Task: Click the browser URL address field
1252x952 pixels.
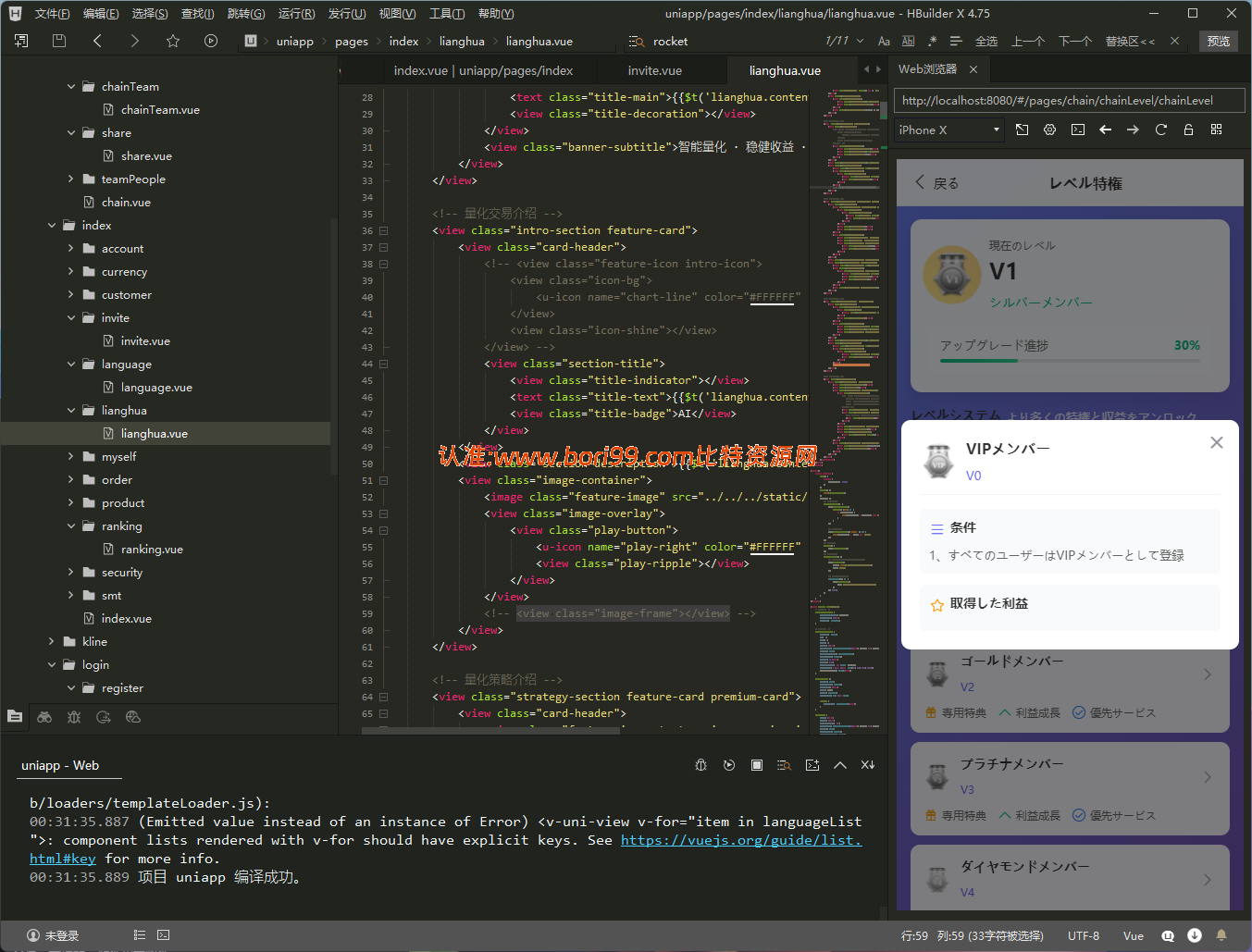Action: pos(1069,101)
